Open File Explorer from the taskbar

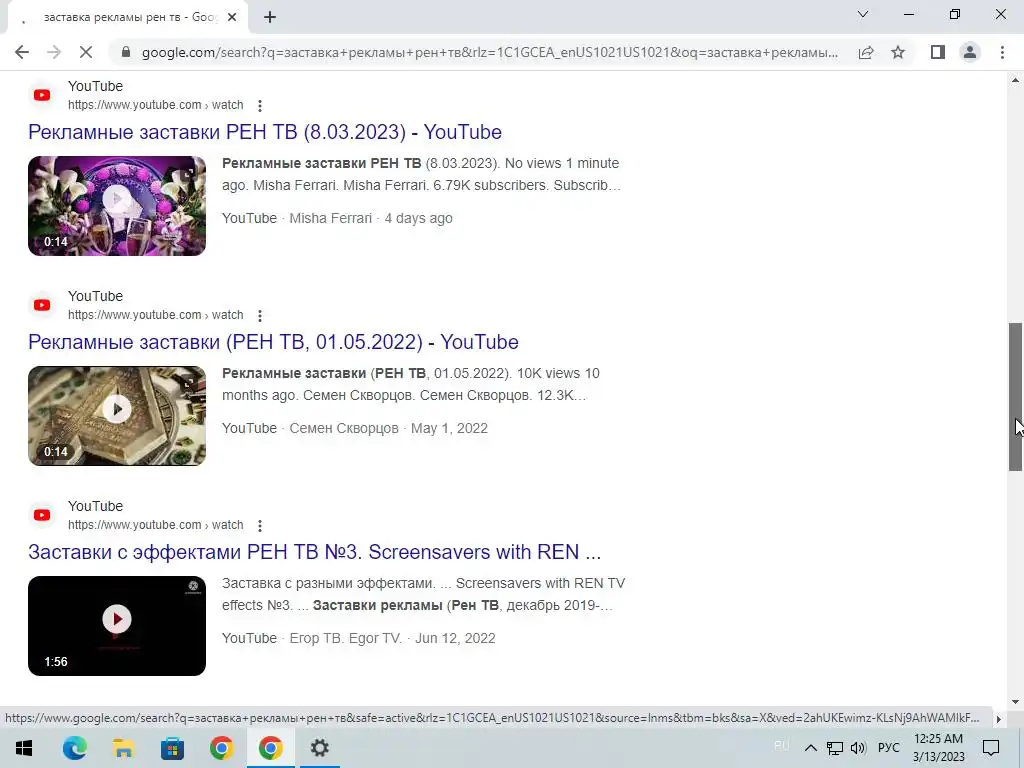tap(123, 748)
